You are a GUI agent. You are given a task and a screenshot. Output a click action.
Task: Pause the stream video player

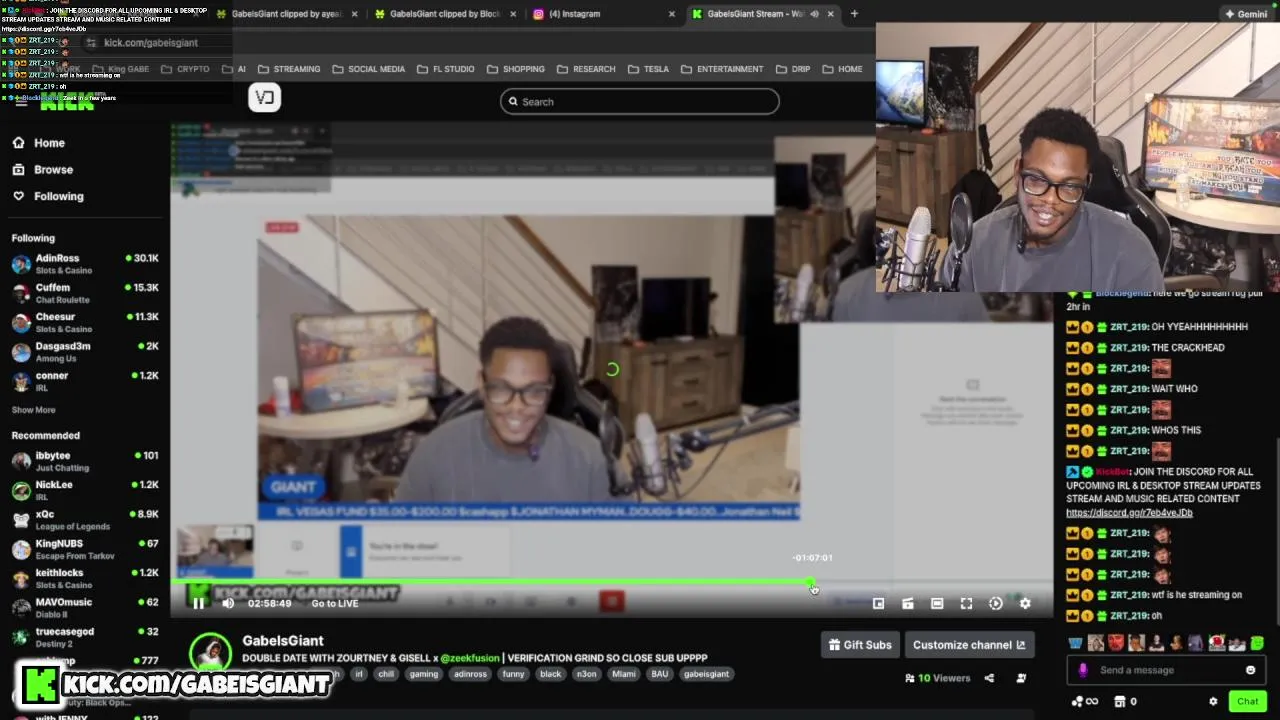click(x=198, y=603)
